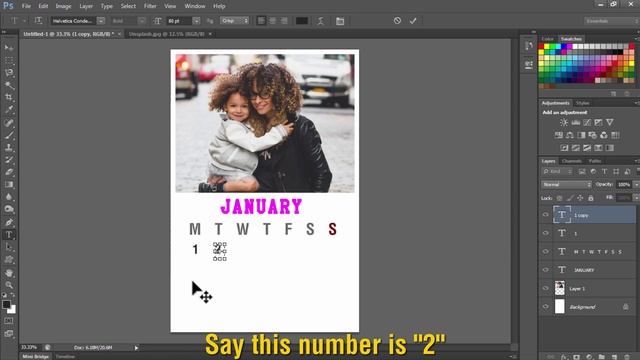
Task: Center text alignment button
Action: click(x=272, y=20)
